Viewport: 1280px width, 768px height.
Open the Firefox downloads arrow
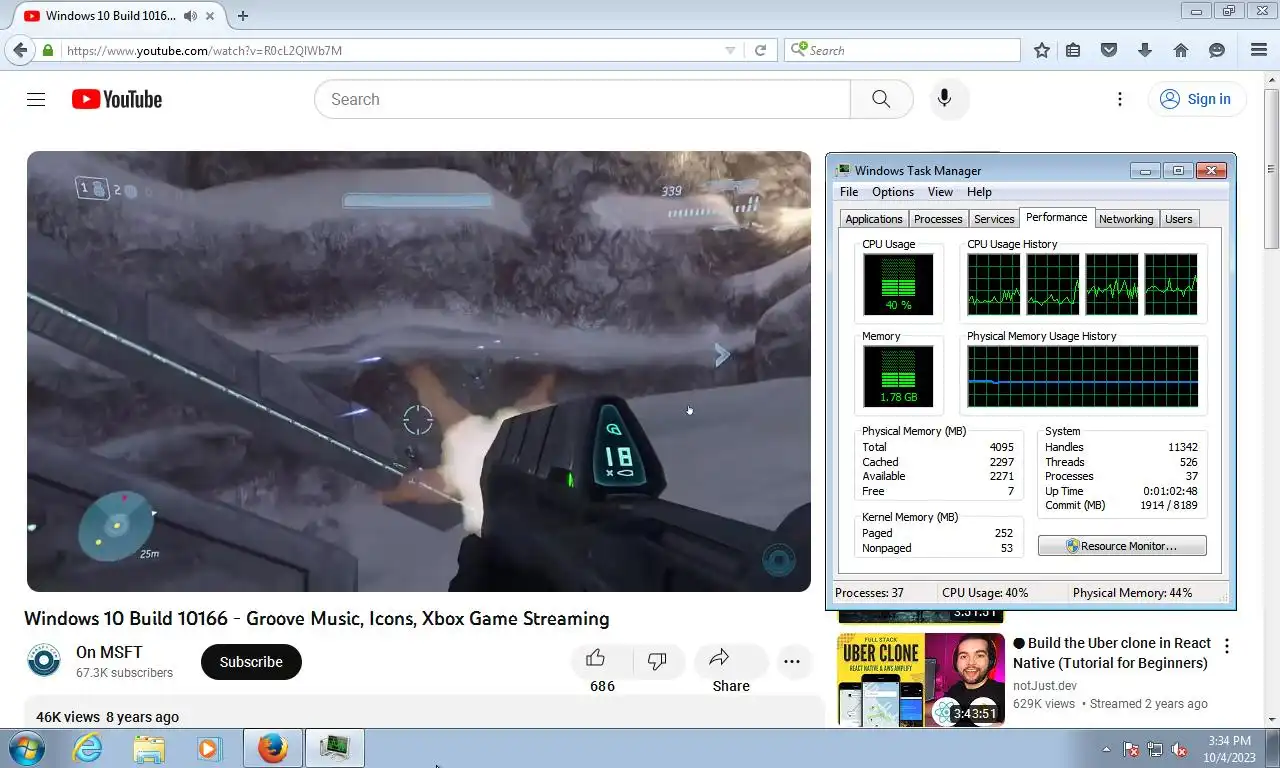click(1145, 50)
